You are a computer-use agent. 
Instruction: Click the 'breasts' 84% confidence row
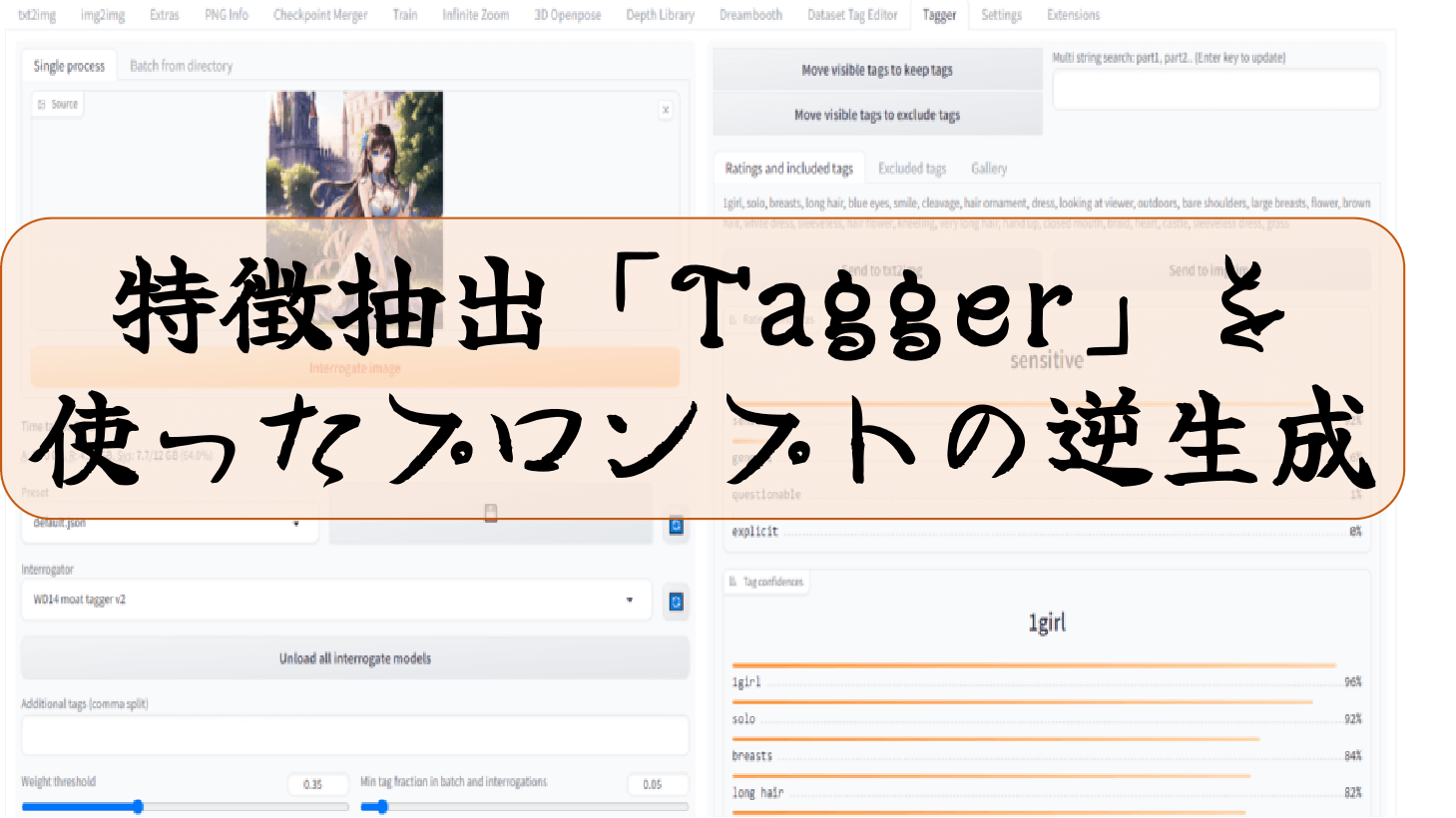(1047, 756)
